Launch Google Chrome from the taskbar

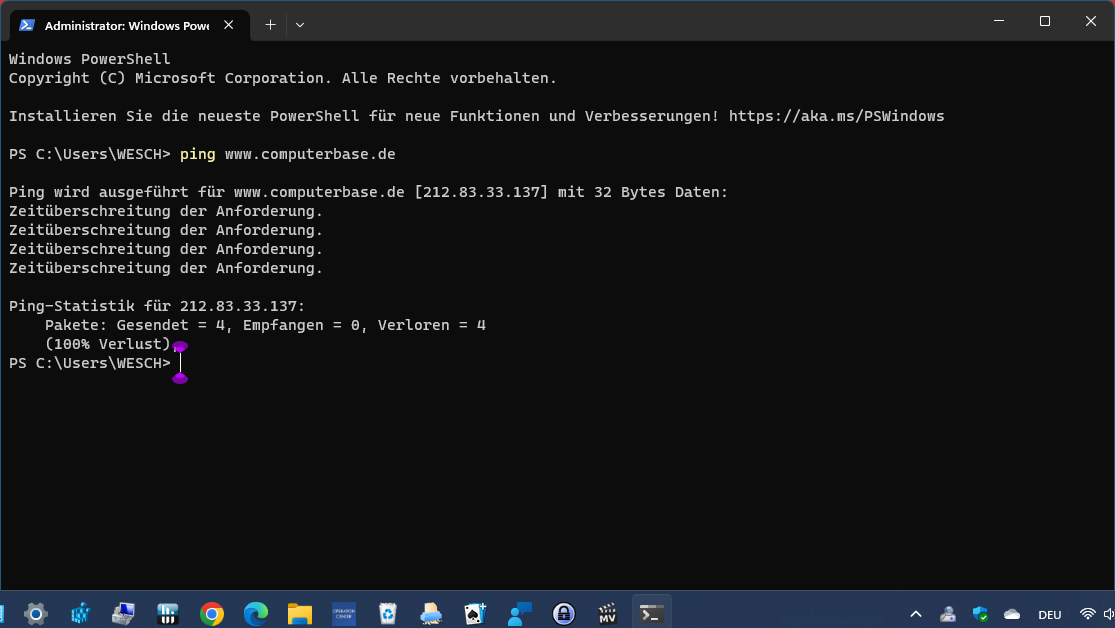[x=212, y=613]
